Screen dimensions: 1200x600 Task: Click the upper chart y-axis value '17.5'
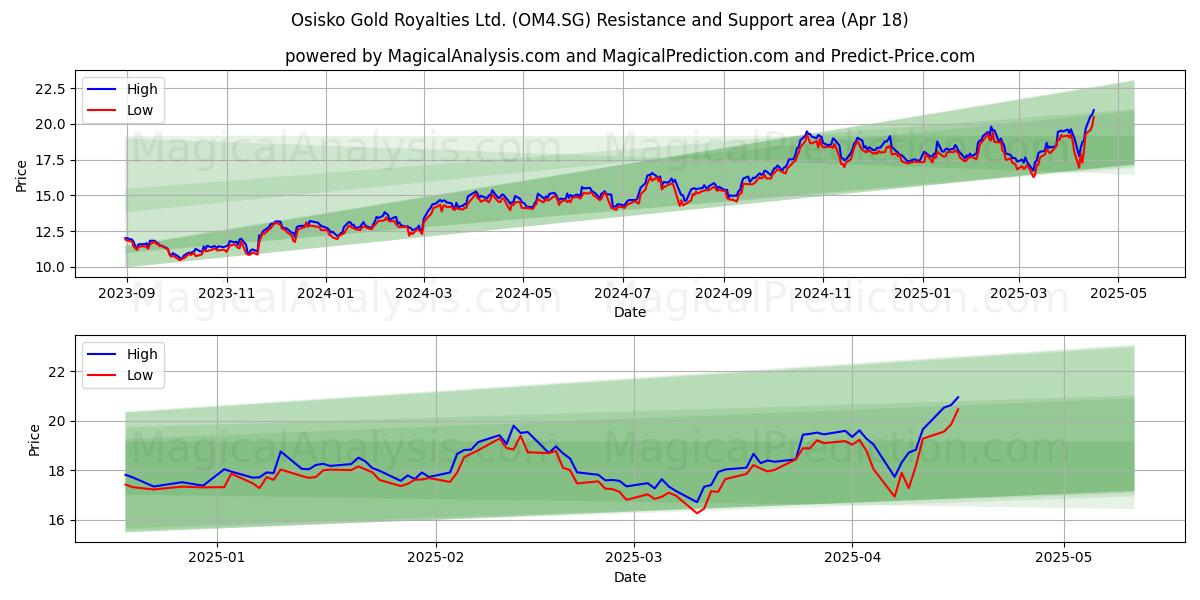point(51,160)
